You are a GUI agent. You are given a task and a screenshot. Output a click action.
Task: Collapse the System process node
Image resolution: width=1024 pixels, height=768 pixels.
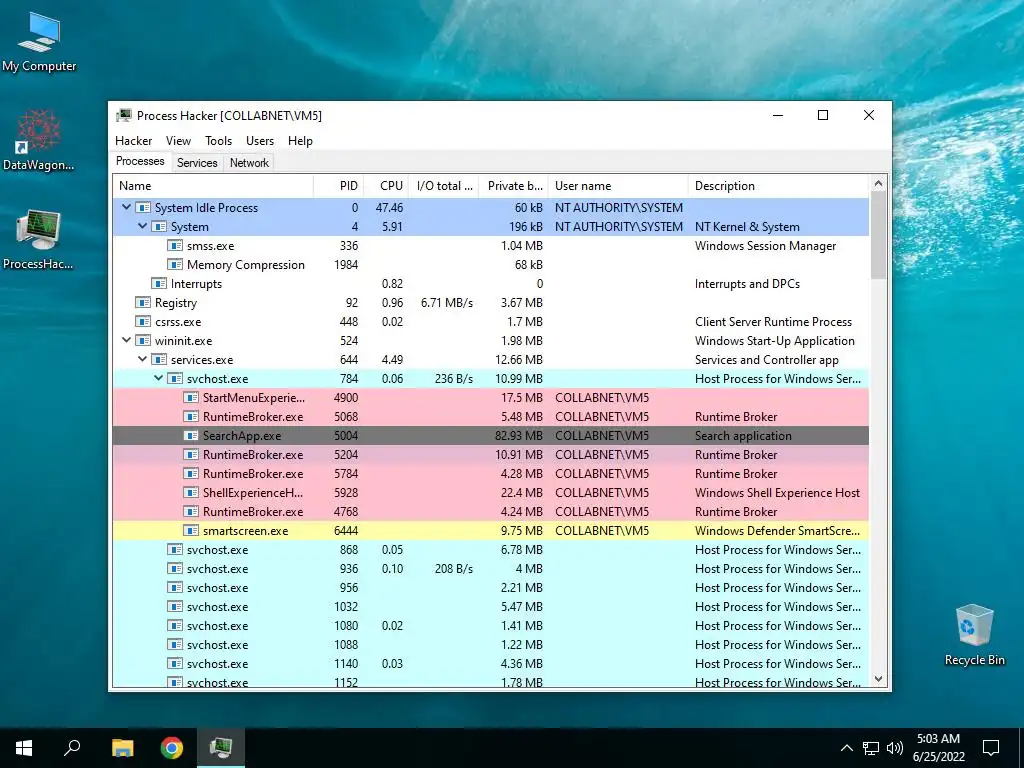pyautogui.click(x=142, y=226)
